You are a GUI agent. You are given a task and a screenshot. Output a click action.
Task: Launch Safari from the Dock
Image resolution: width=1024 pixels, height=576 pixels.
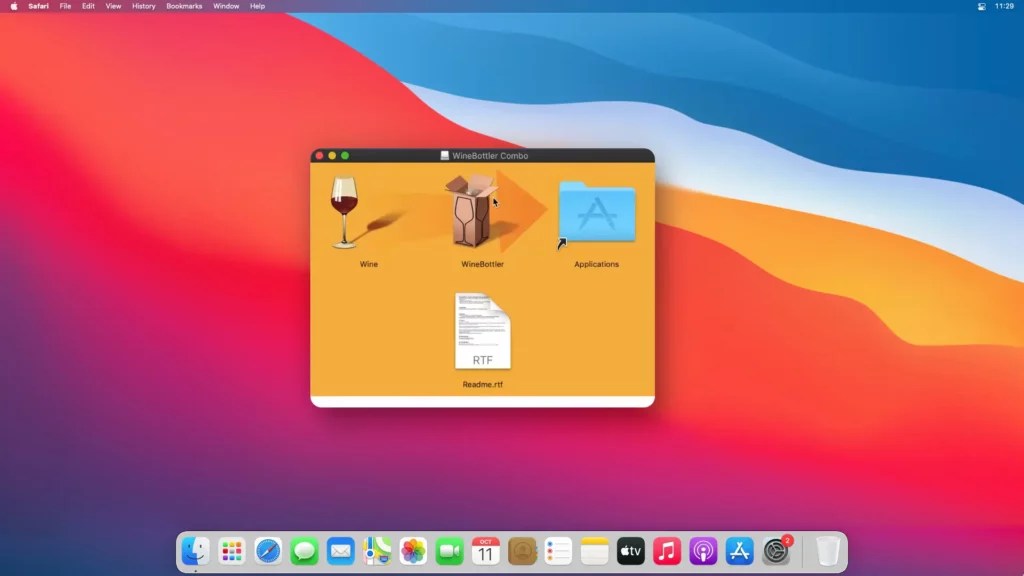(267, 551)
